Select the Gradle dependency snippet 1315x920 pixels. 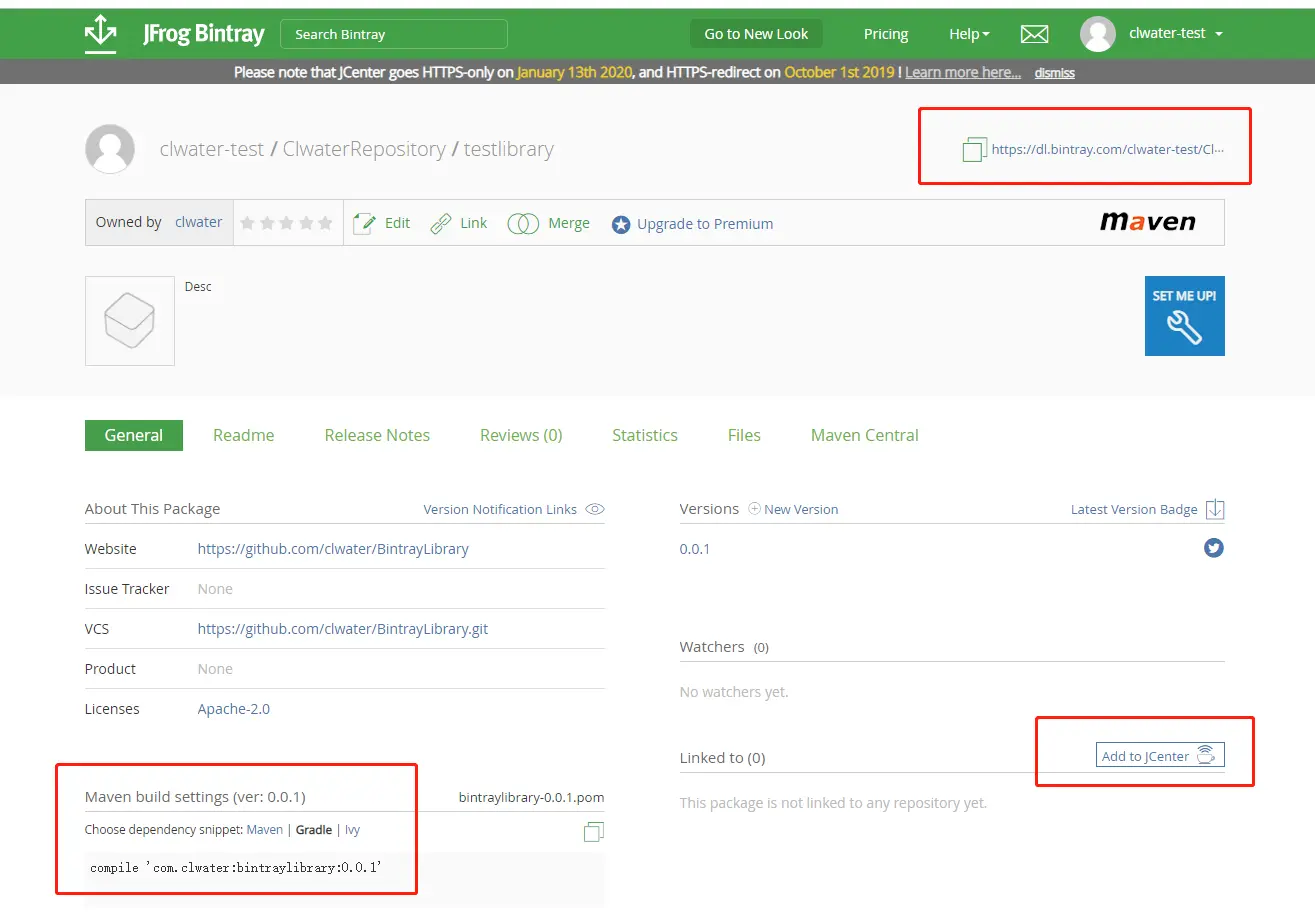click(314, 830)
